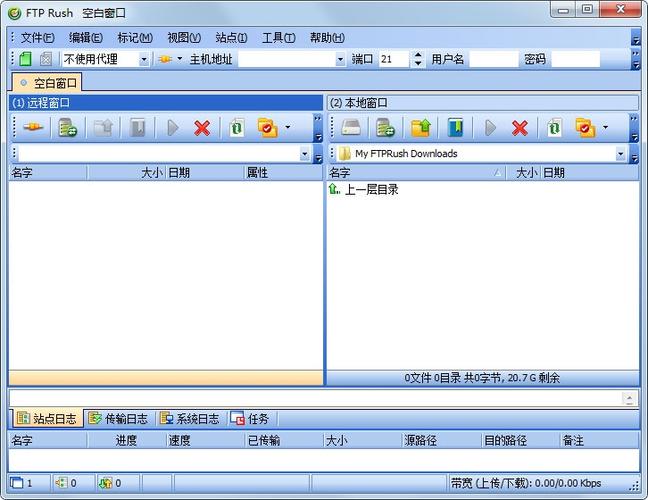Expand local pane folder-check dropdown arrow
Screen dimensions: 648x500
[605, 127]
